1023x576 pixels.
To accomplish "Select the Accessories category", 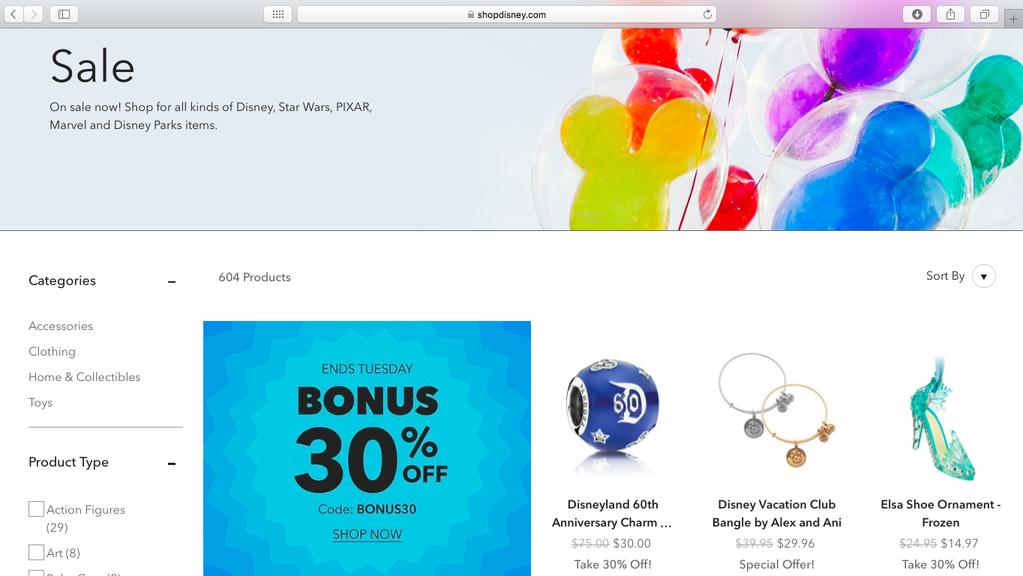I will (61, 326).
